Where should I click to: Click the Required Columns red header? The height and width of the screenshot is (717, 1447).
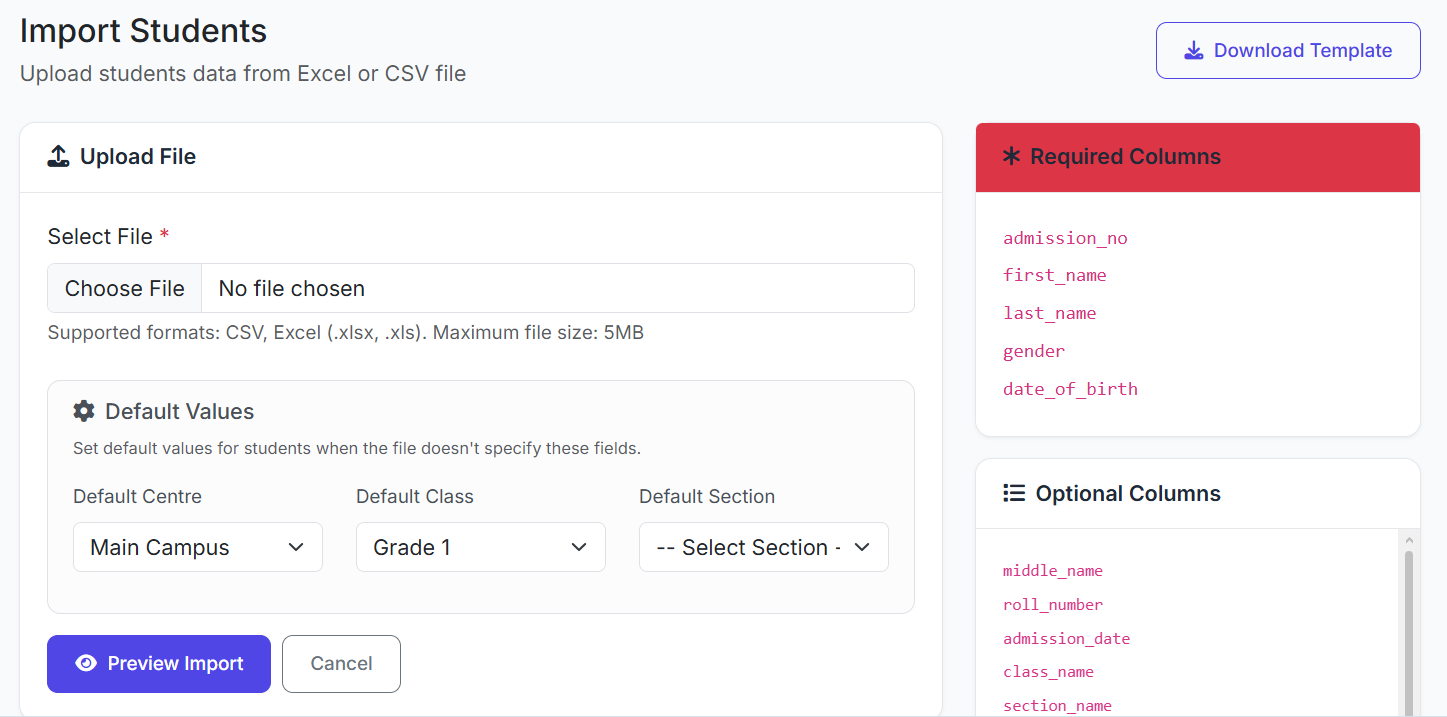point(1198,157)
